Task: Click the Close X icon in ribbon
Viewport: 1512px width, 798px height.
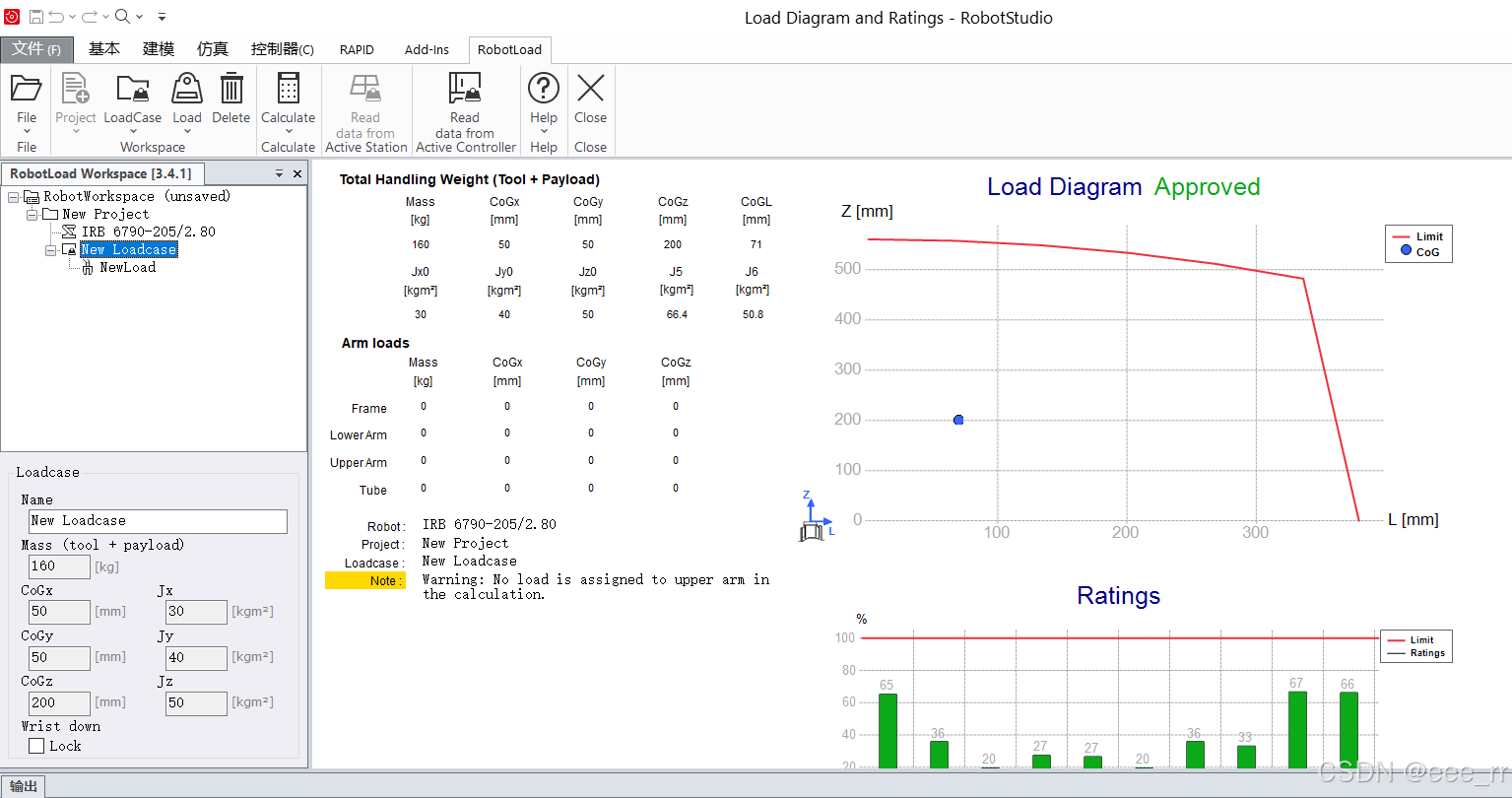Action: pos(591,88)
